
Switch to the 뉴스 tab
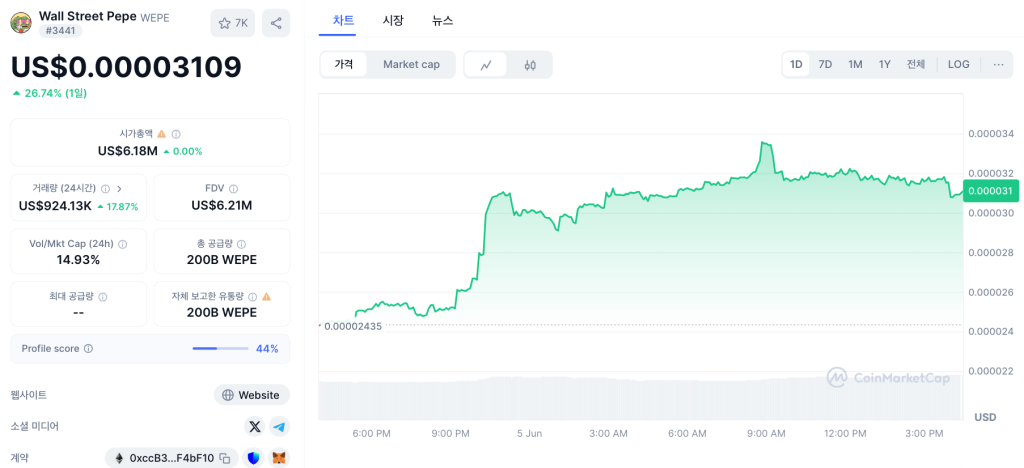(x=442, y=20)
